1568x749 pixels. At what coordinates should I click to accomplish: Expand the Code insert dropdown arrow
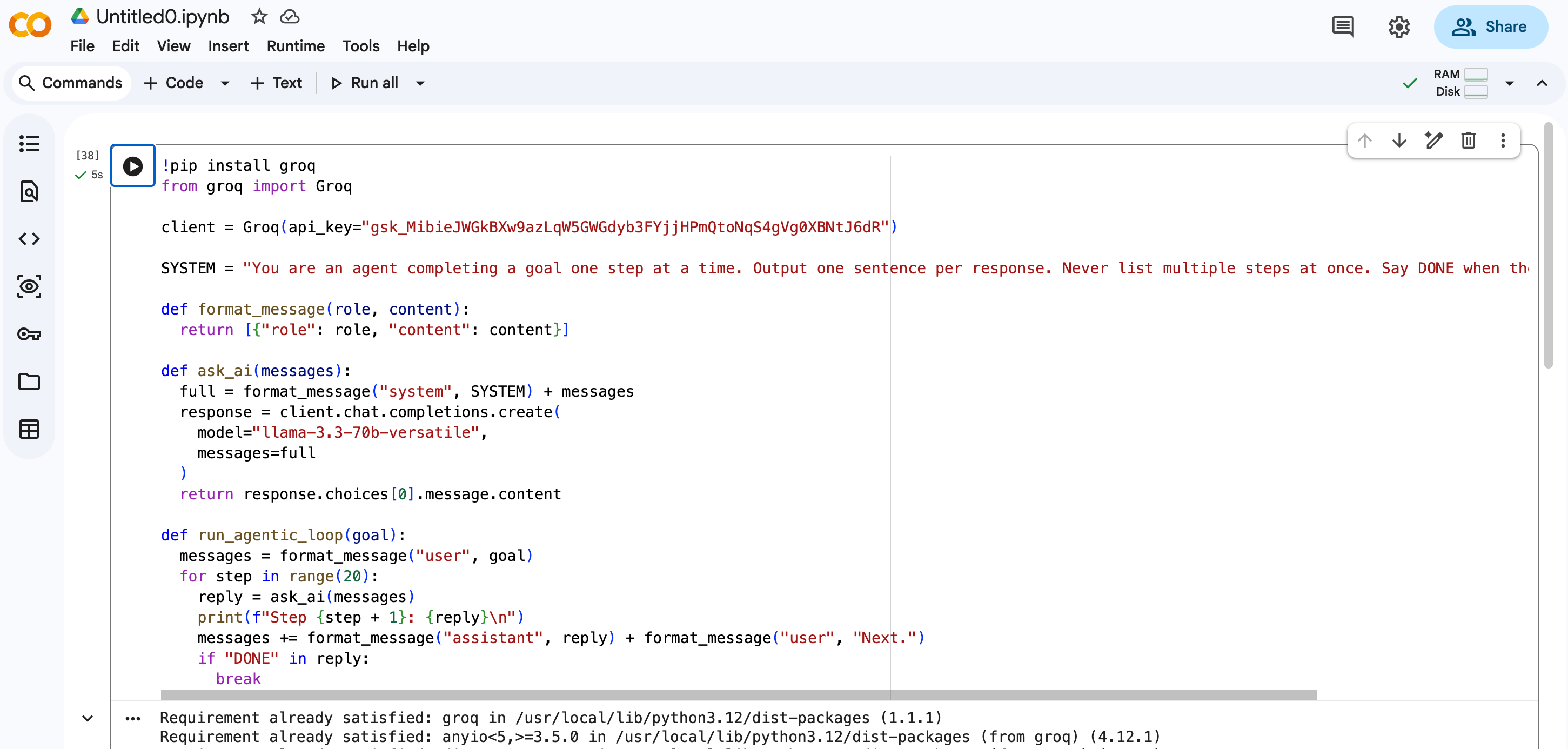pos(225,83)
